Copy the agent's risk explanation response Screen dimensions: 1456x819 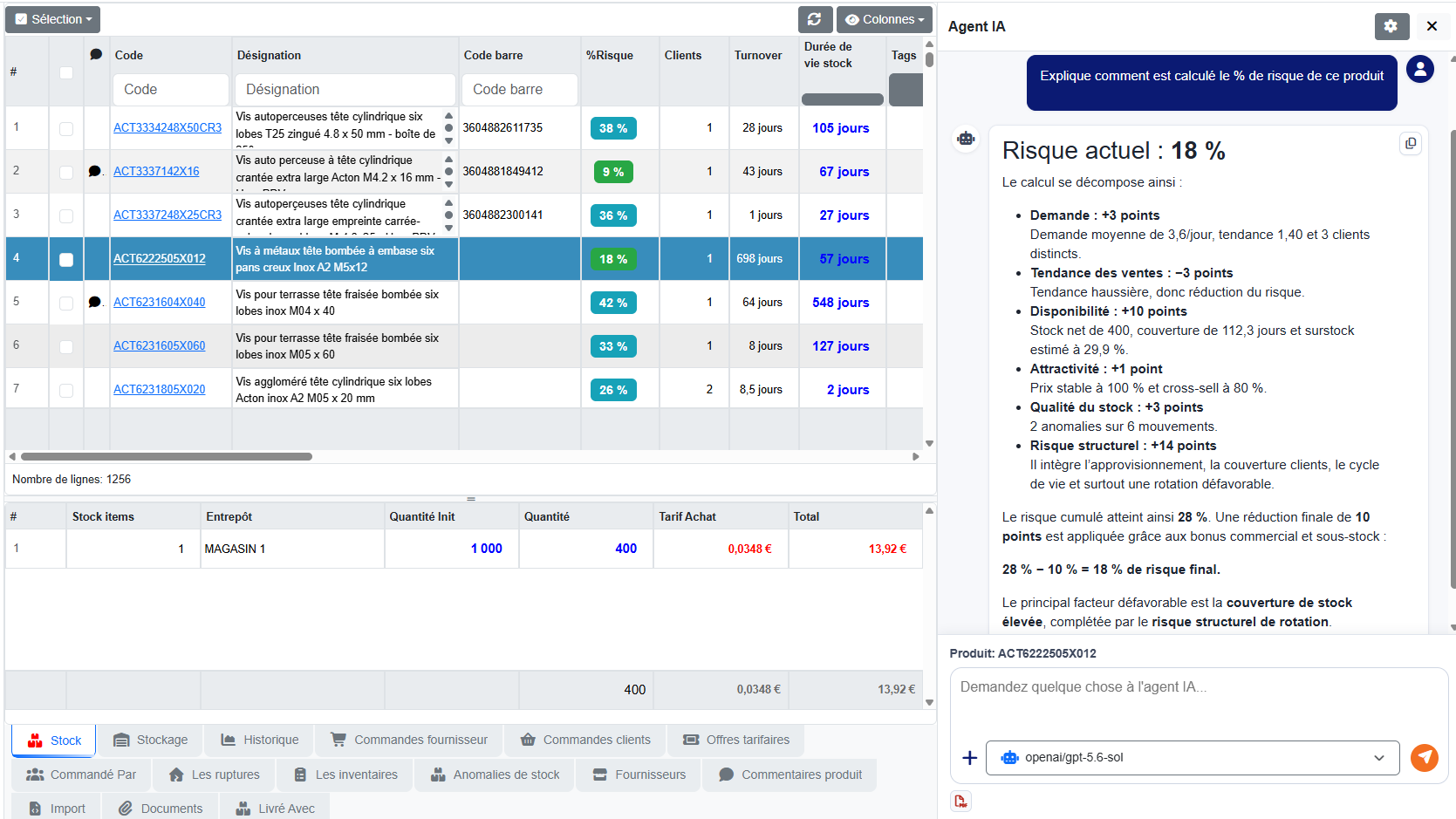[x=1411, y=143]
